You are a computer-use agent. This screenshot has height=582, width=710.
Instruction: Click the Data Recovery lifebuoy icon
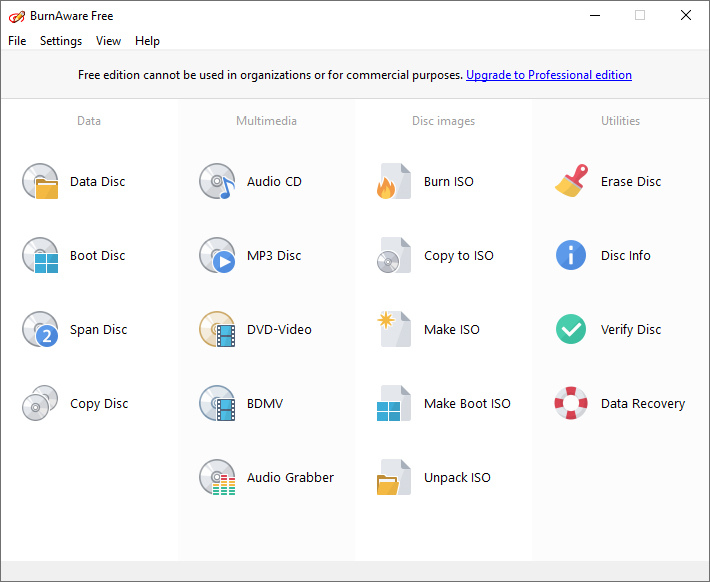pos(571,404)
